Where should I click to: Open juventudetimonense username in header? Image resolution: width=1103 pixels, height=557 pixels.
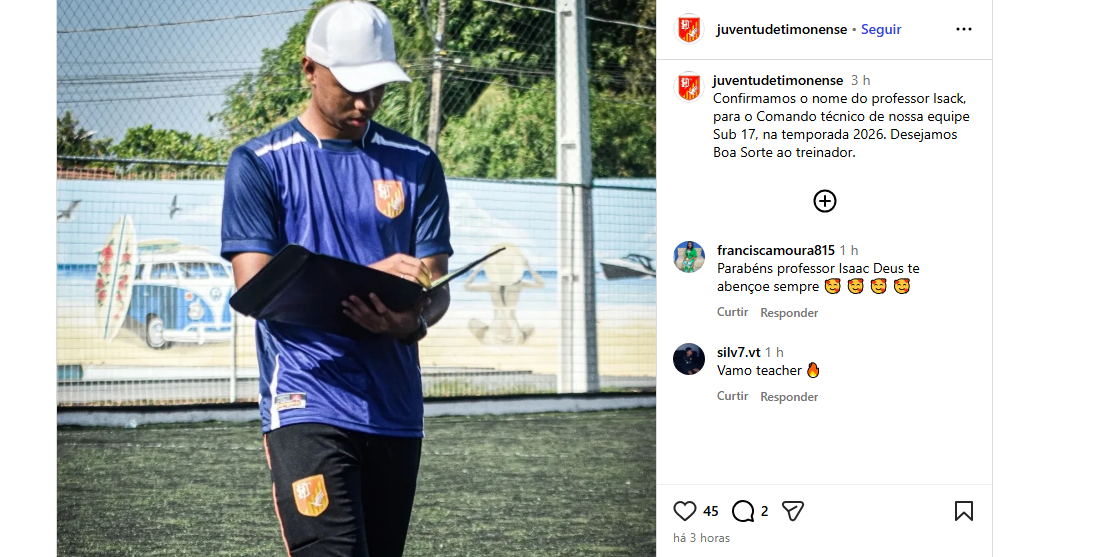pyautogui.click(x=782, y=30)
